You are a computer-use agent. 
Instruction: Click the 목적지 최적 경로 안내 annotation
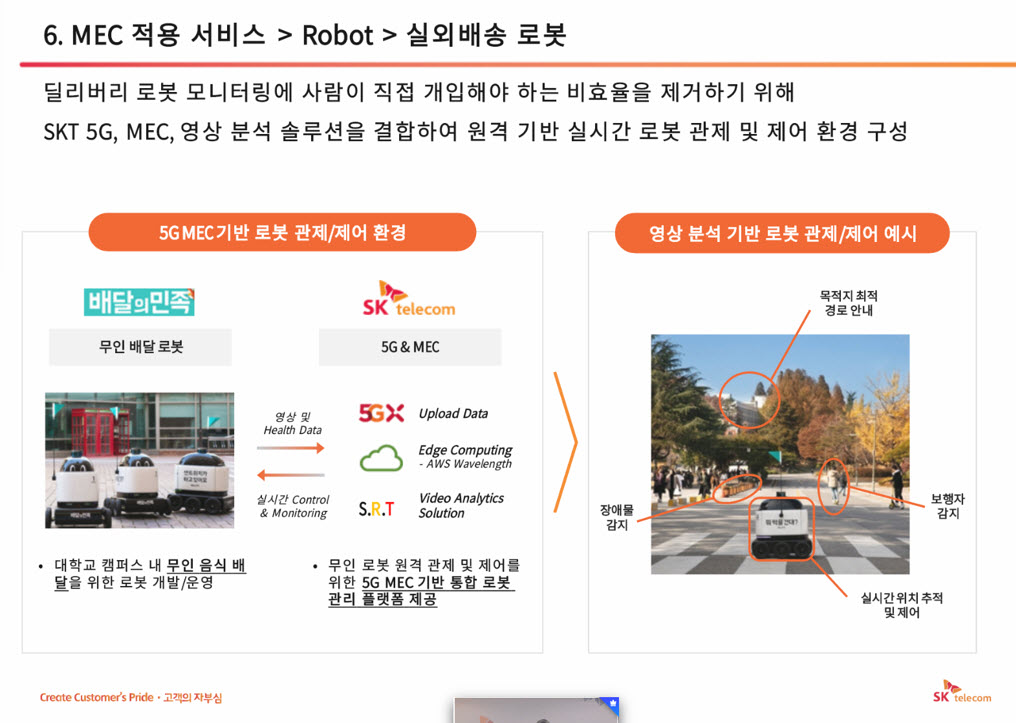coord(848,303)
